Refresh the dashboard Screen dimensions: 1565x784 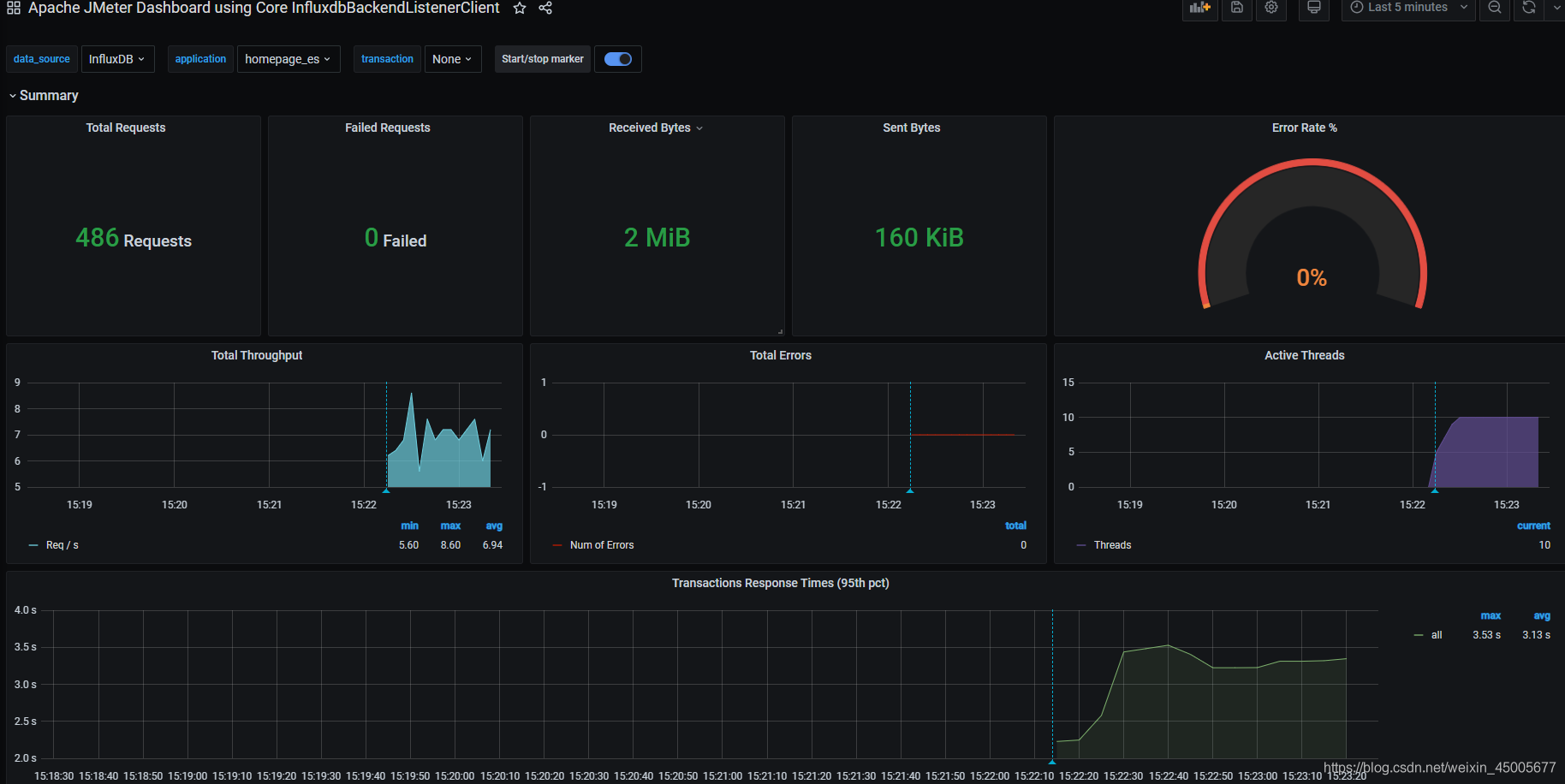(x=1529, y=8)
